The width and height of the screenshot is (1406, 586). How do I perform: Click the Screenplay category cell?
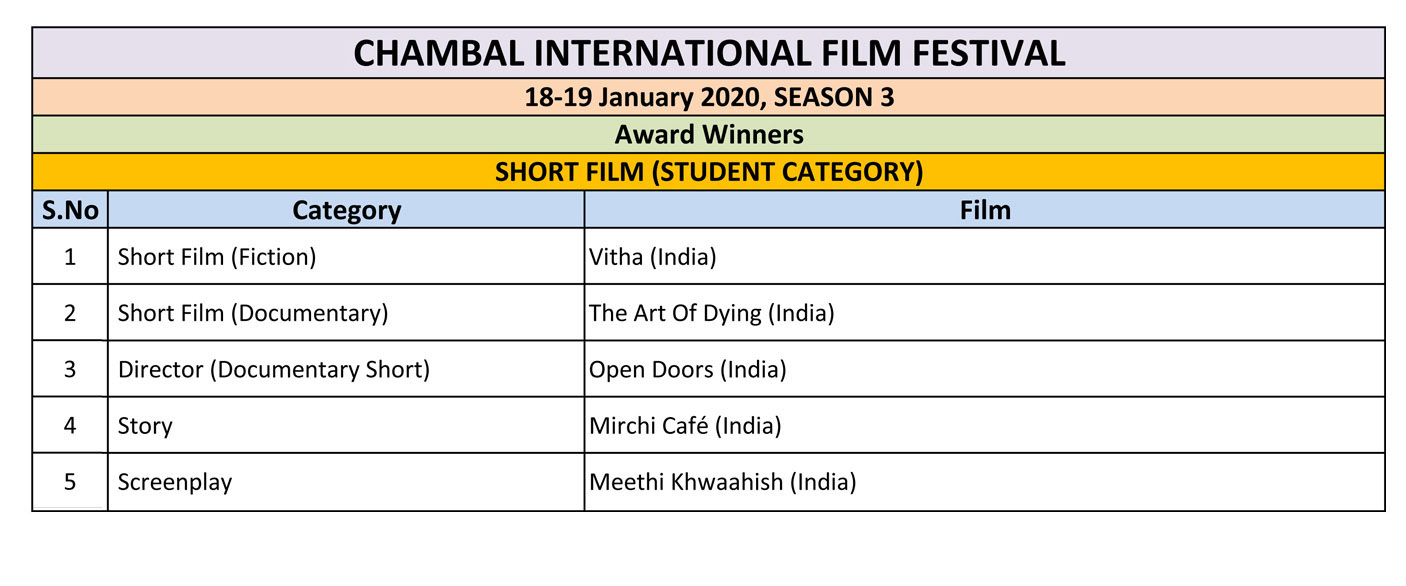tap(346, 482)
